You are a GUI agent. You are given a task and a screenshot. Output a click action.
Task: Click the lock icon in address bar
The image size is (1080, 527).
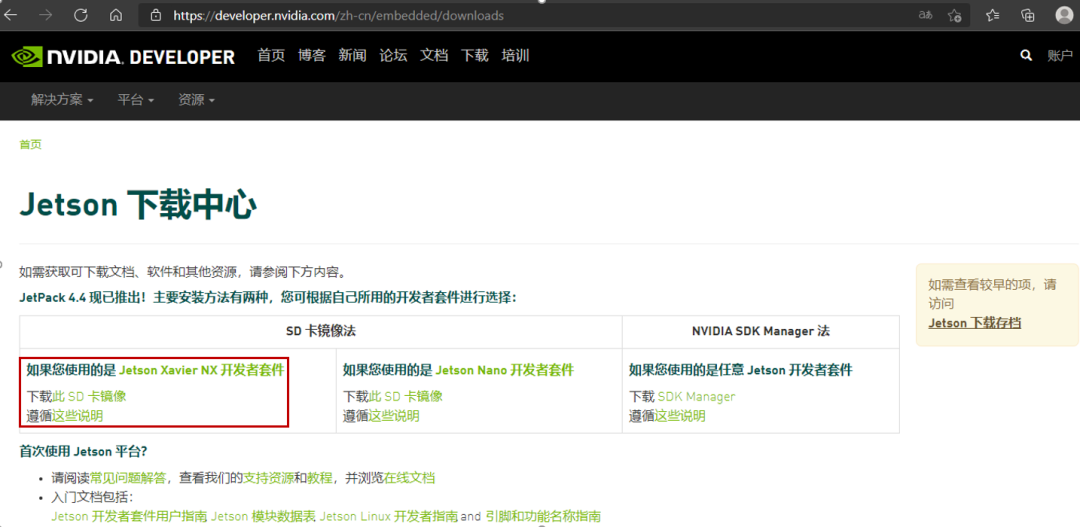[156, 15]
